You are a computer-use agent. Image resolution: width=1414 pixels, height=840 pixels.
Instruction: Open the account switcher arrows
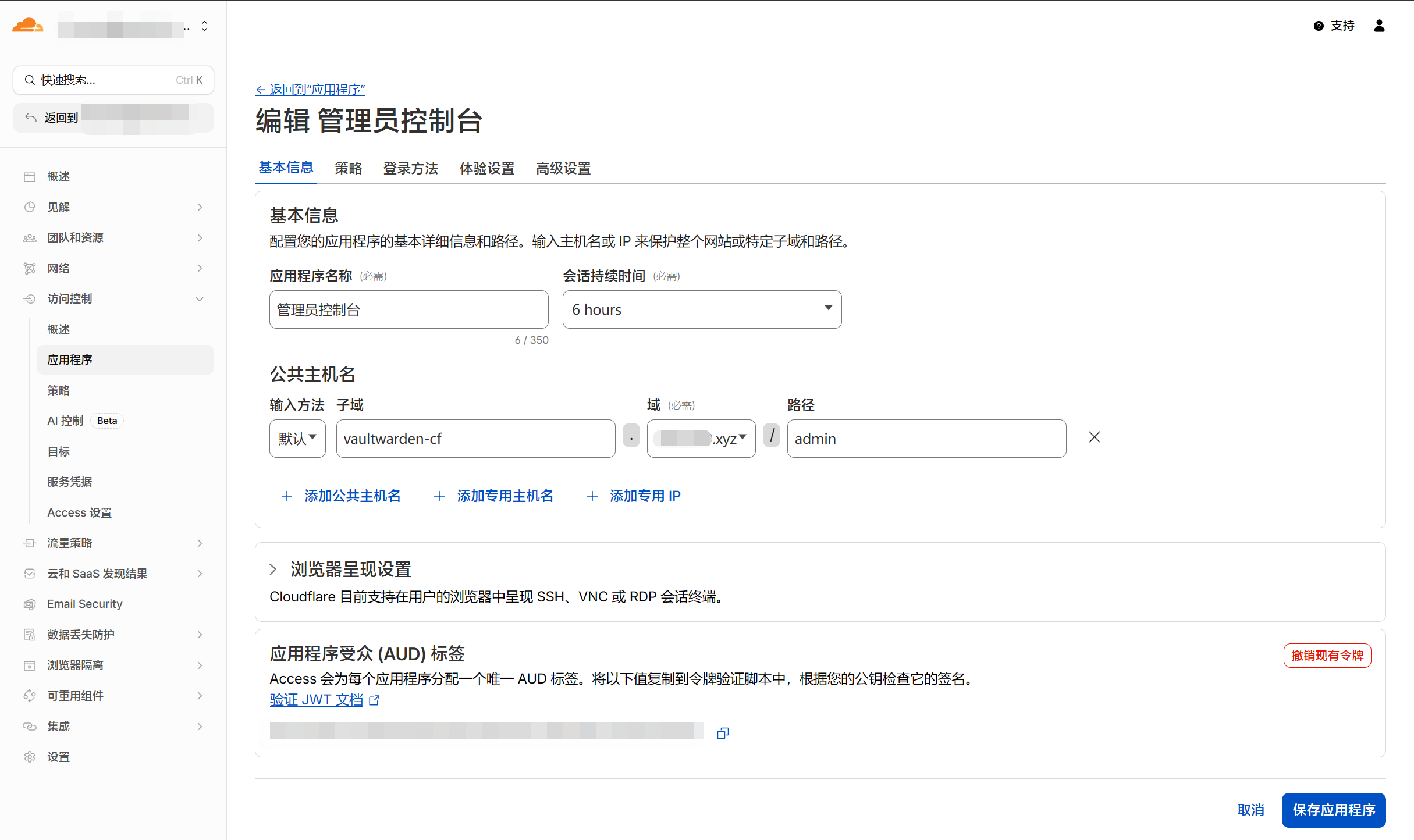(x=204, y=26)
